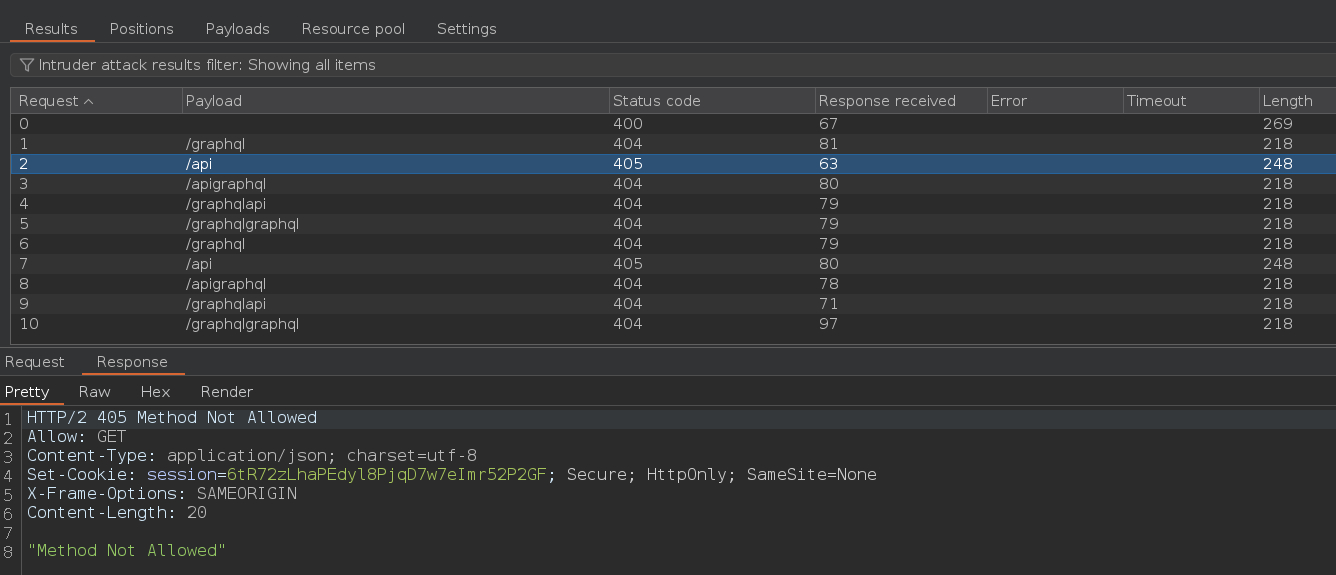Select request row 0 with status 400
This screenshot has height=575, width=1336.
tap(673, 124)
